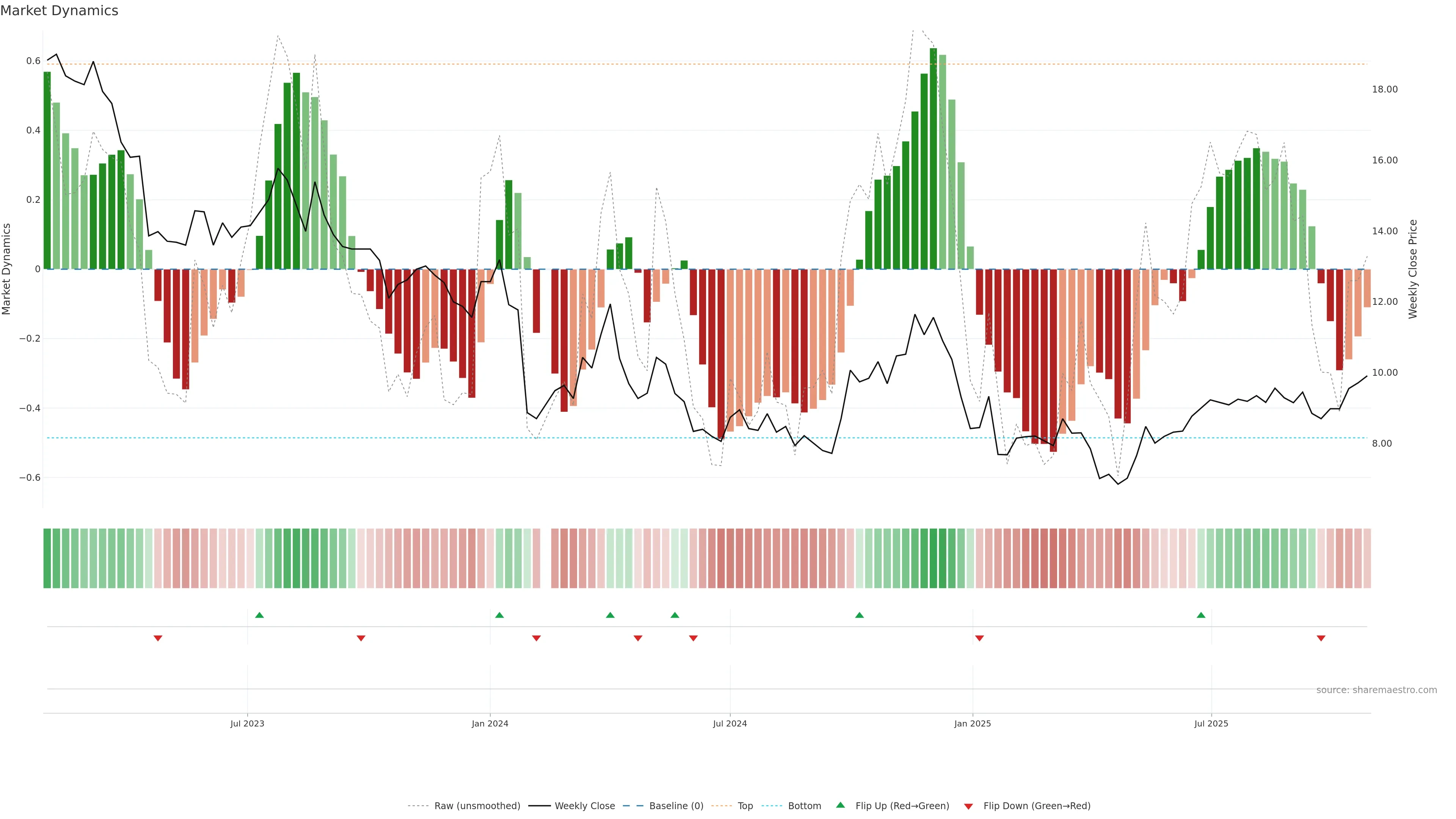This screenshot has height=819, width=1456.
Task: Click the green flip-up marker near Jan 2024
Action: pos(499,615)
